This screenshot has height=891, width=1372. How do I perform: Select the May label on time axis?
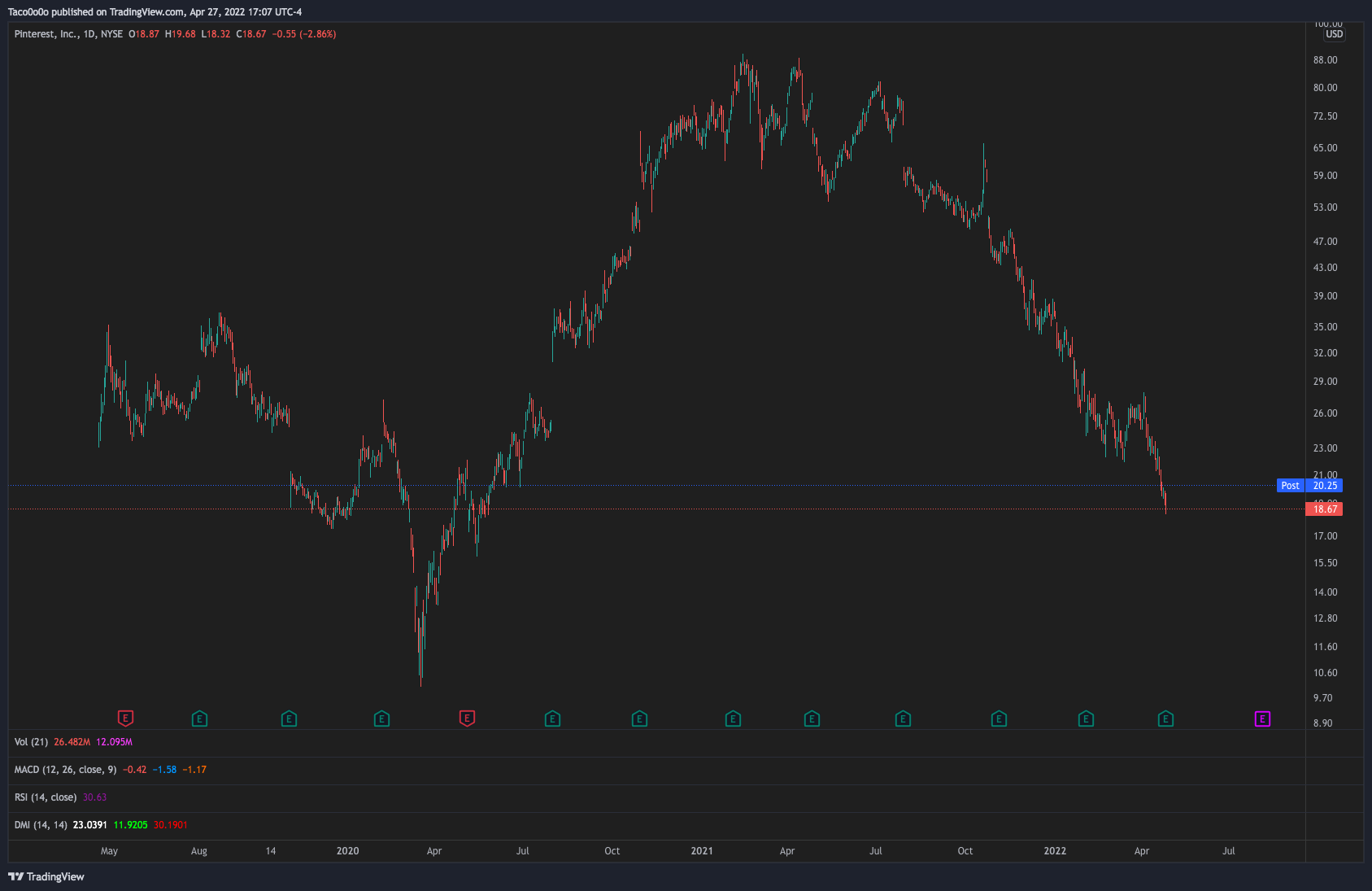click(109, 851)
